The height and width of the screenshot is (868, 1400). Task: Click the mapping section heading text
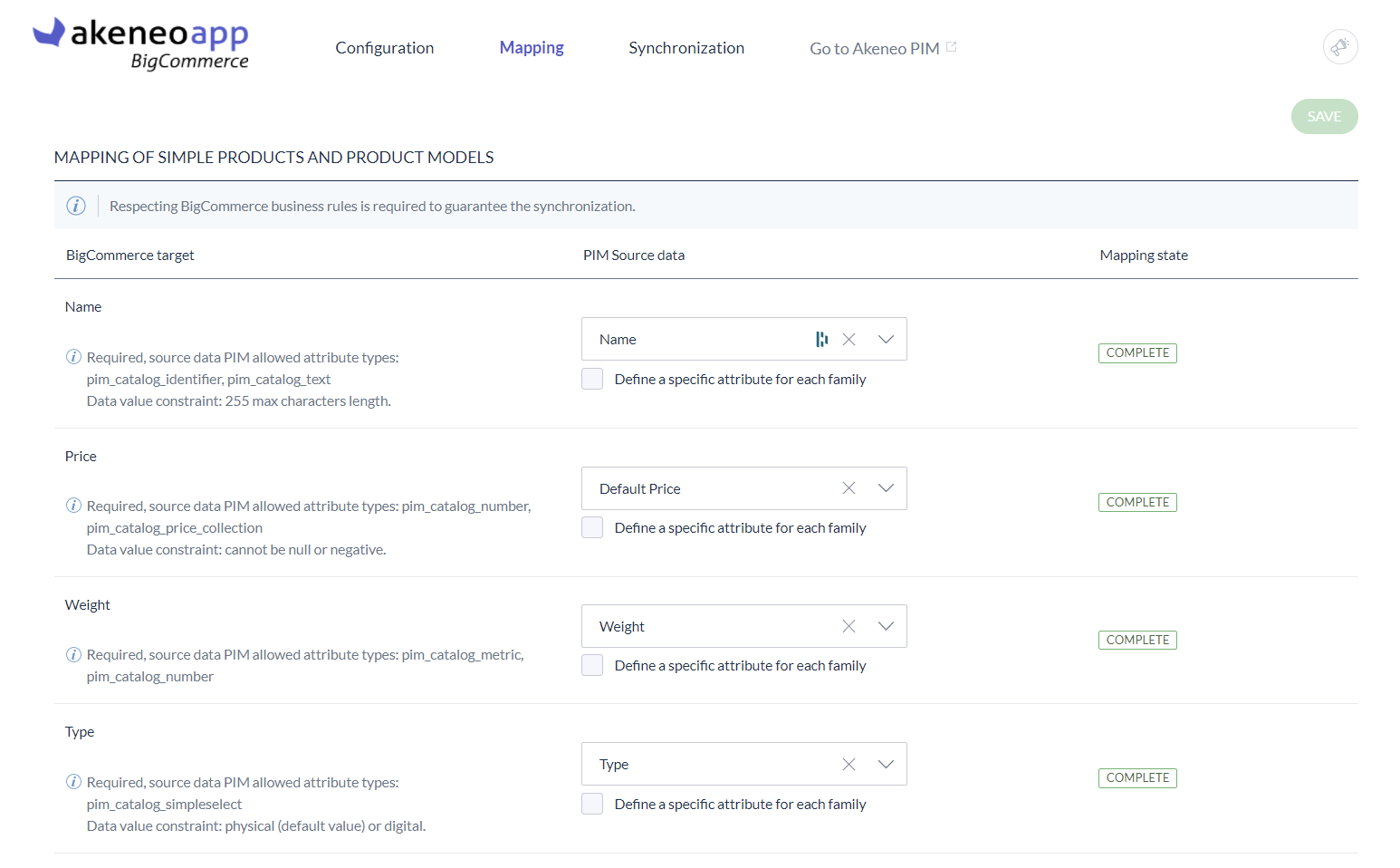[x=273, y=158]
